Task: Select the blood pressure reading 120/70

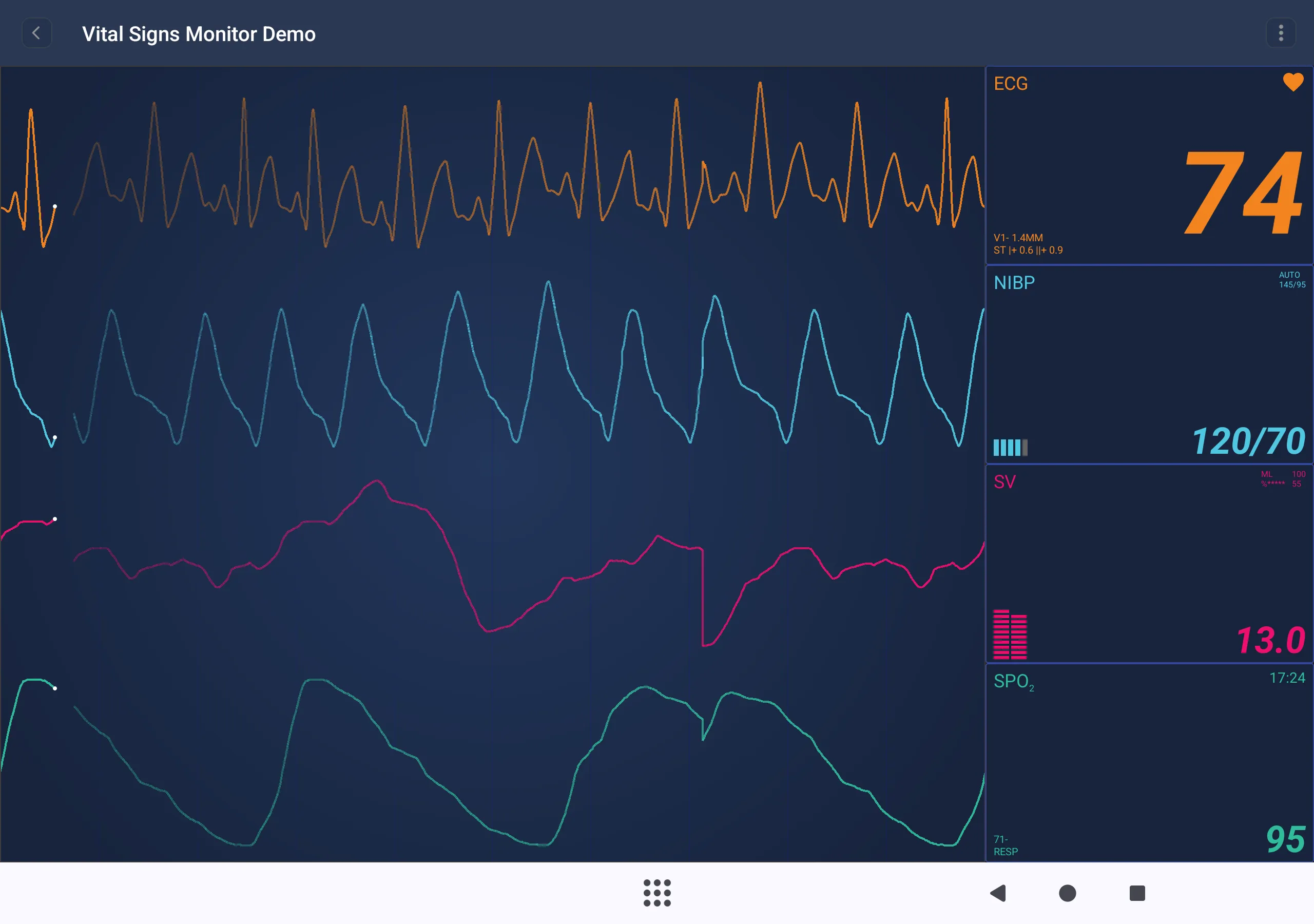Action: 1248,441
